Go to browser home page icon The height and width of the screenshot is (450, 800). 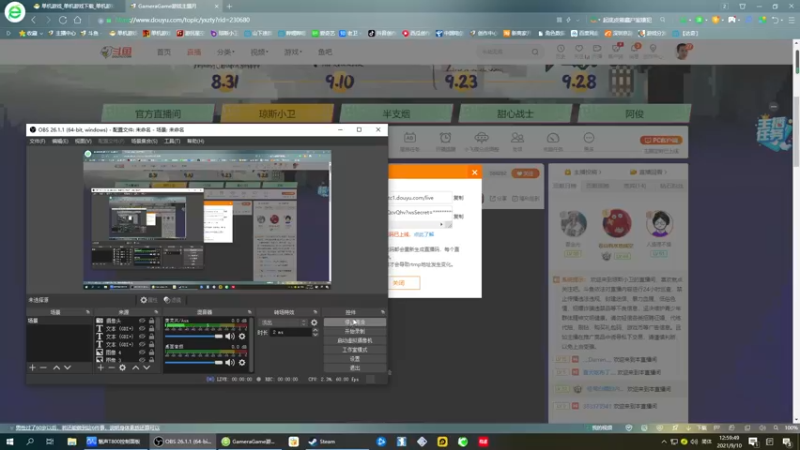click(78, 20)
